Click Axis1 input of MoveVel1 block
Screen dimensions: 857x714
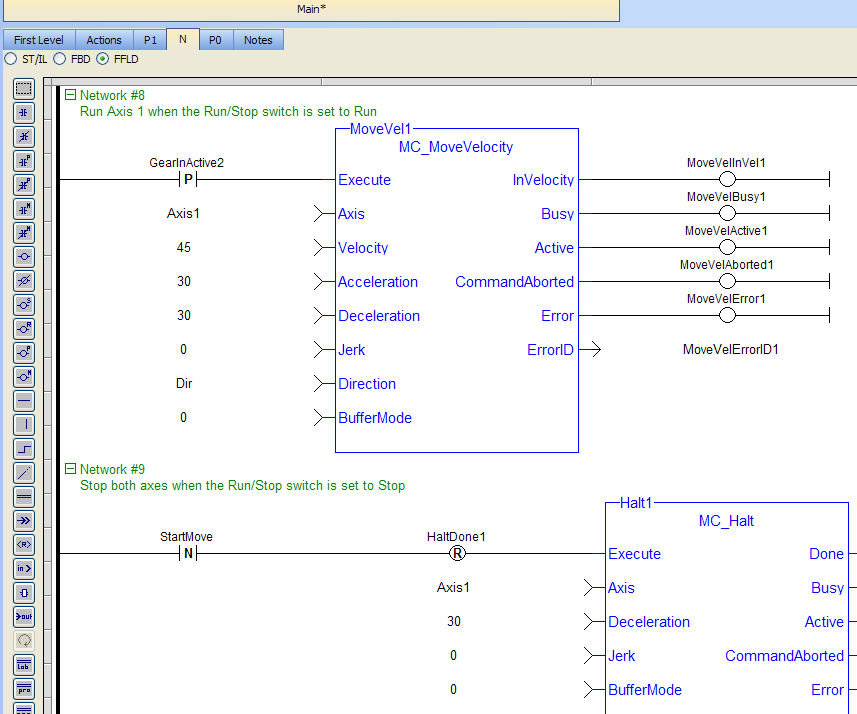tap(183, 213)
